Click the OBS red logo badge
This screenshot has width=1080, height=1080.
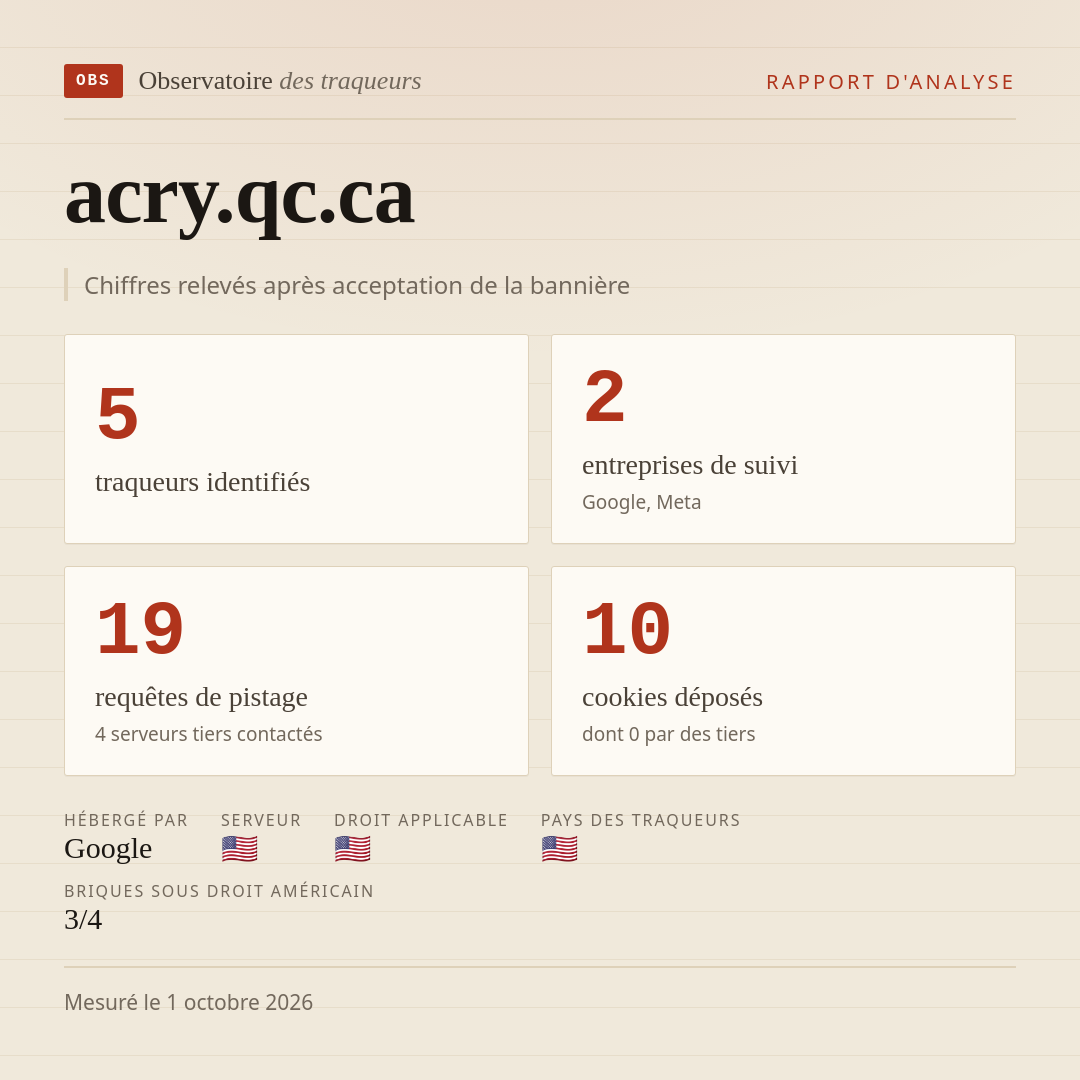pos(94,81)
